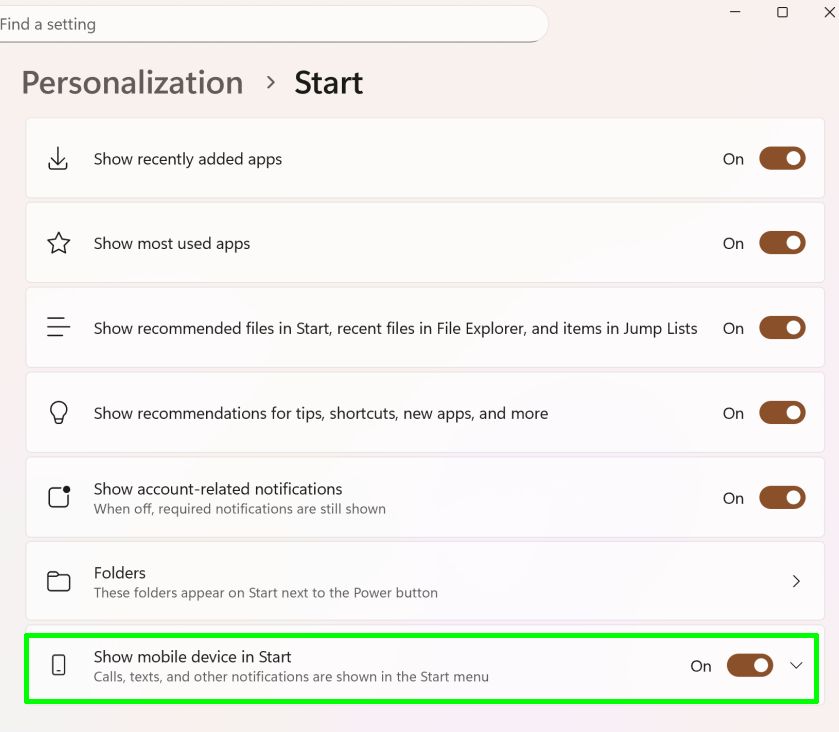The width and height of the screenshot is (839, 732).
Task: Click the download icon beside recently added apps
Action: (x=58, y=159)
